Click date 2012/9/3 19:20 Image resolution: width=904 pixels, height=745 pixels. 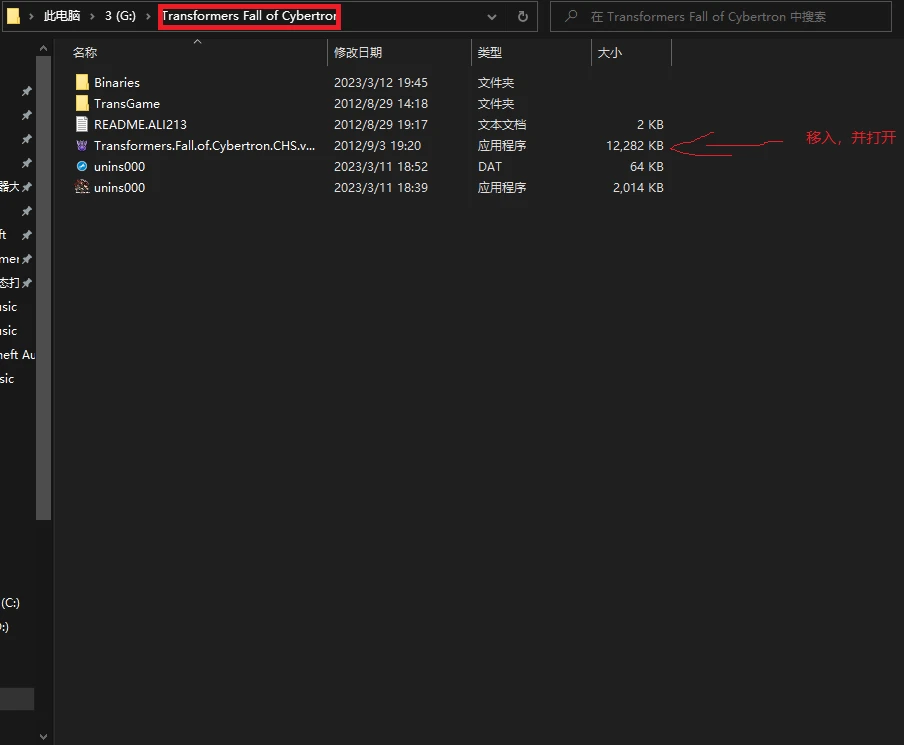coord(377,145)
